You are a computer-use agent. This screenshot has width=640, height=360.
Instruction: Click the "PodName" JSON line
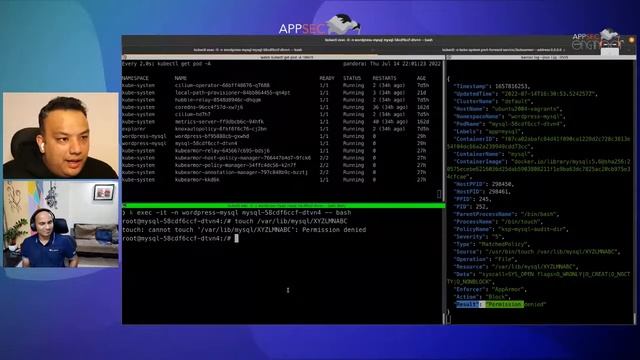coord(510,124)
